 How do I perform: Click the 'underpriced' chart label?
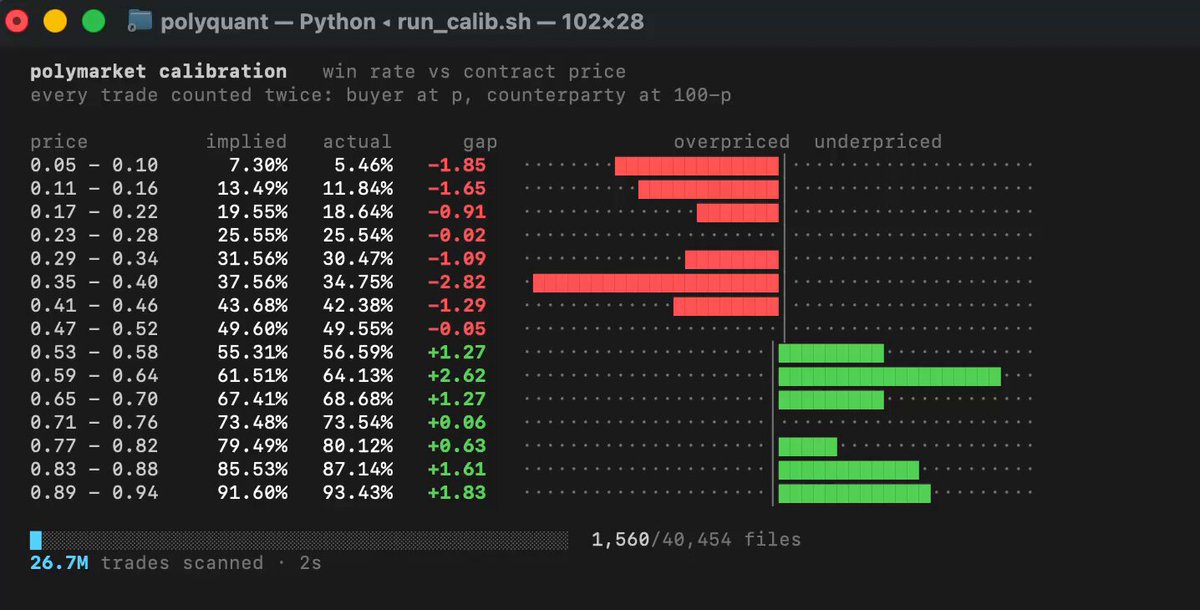point(878,142)
